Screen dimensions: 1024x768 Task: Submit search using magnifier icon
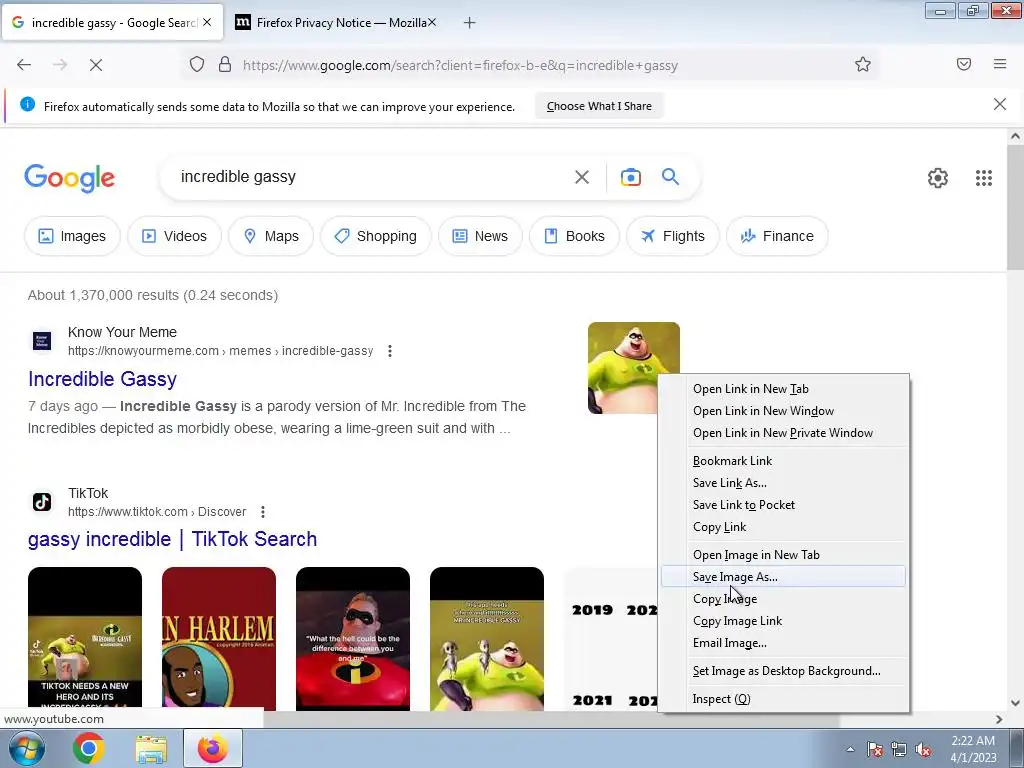(670, 176)
